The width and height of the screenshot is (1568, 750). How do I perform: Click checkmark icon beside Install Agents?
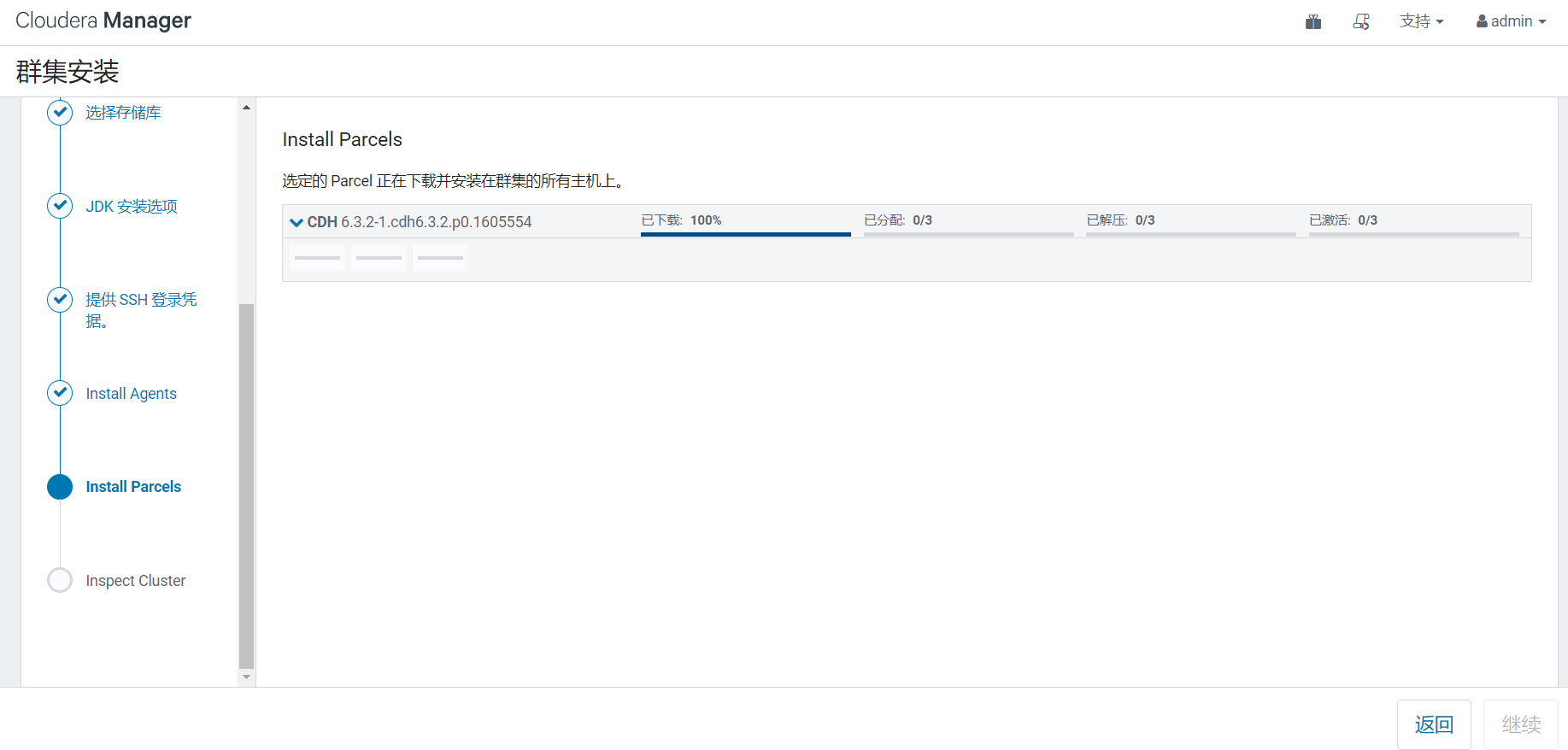coord(60,393)
